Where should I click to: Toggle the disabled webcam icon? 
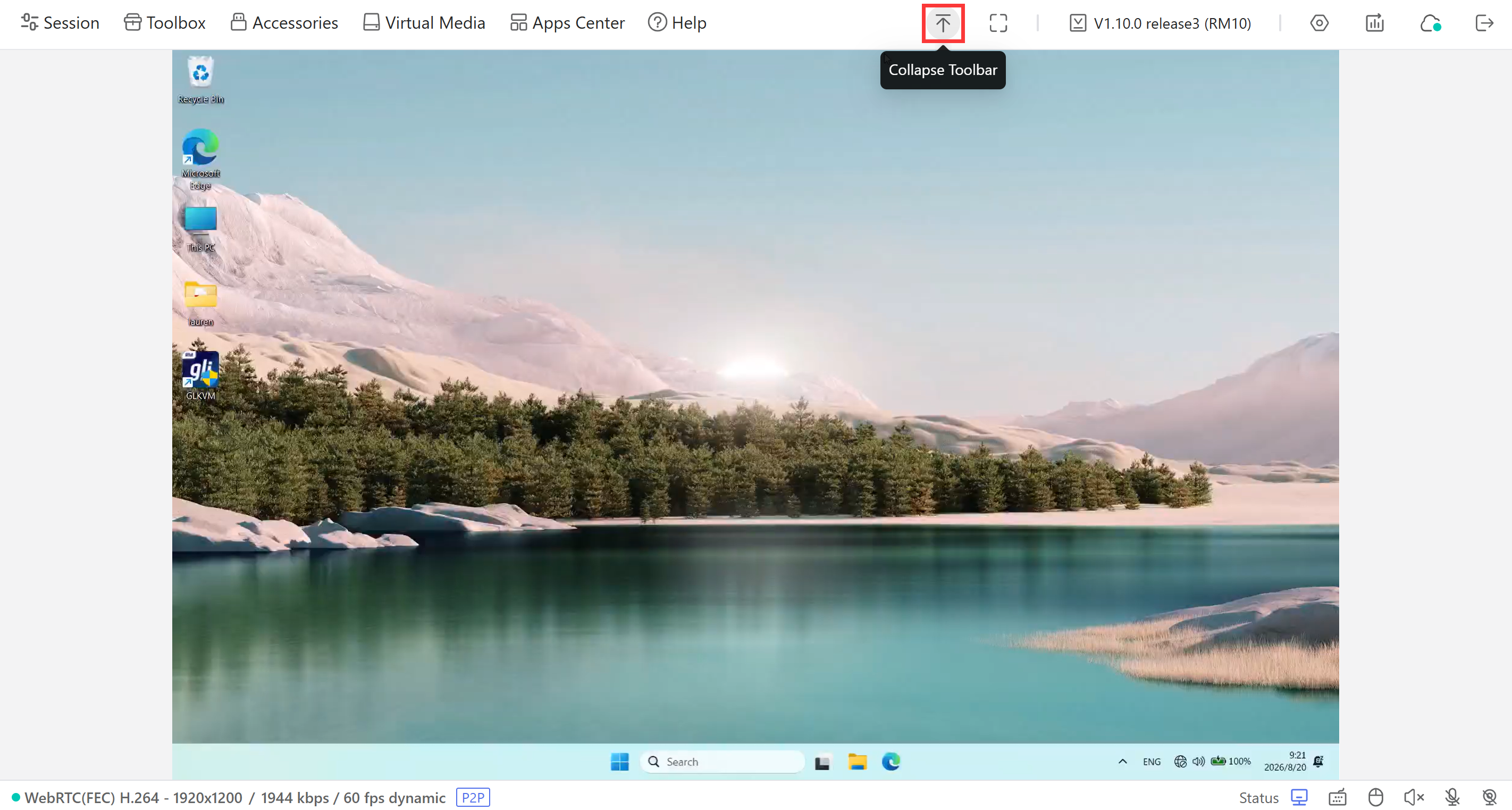[x=1489, y=797]
